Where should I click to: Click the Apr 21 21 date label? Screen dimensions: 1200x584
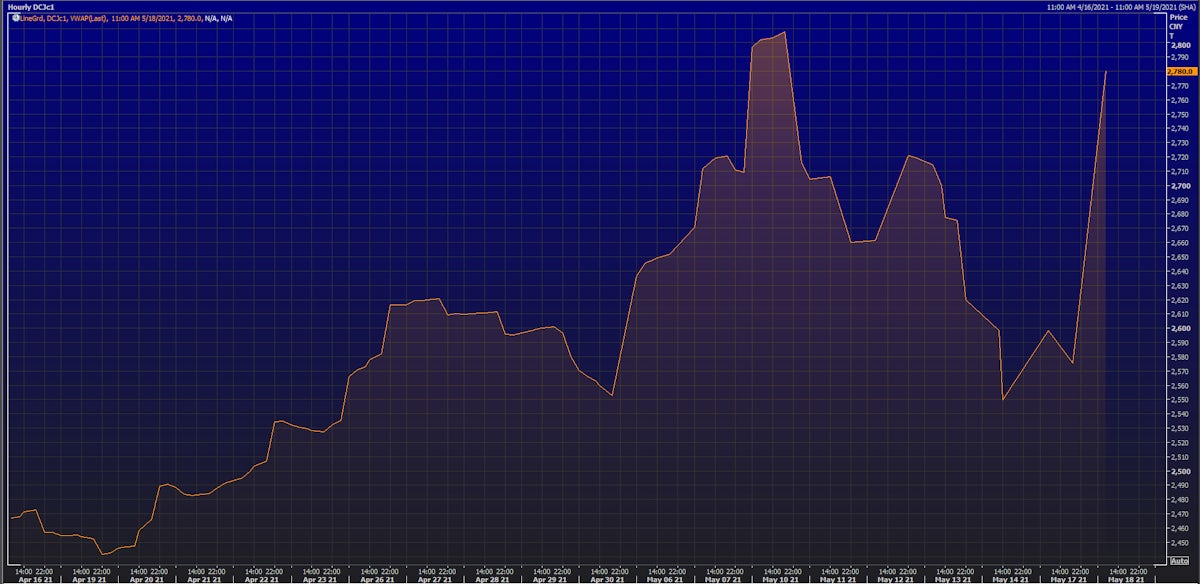(205, 579)
